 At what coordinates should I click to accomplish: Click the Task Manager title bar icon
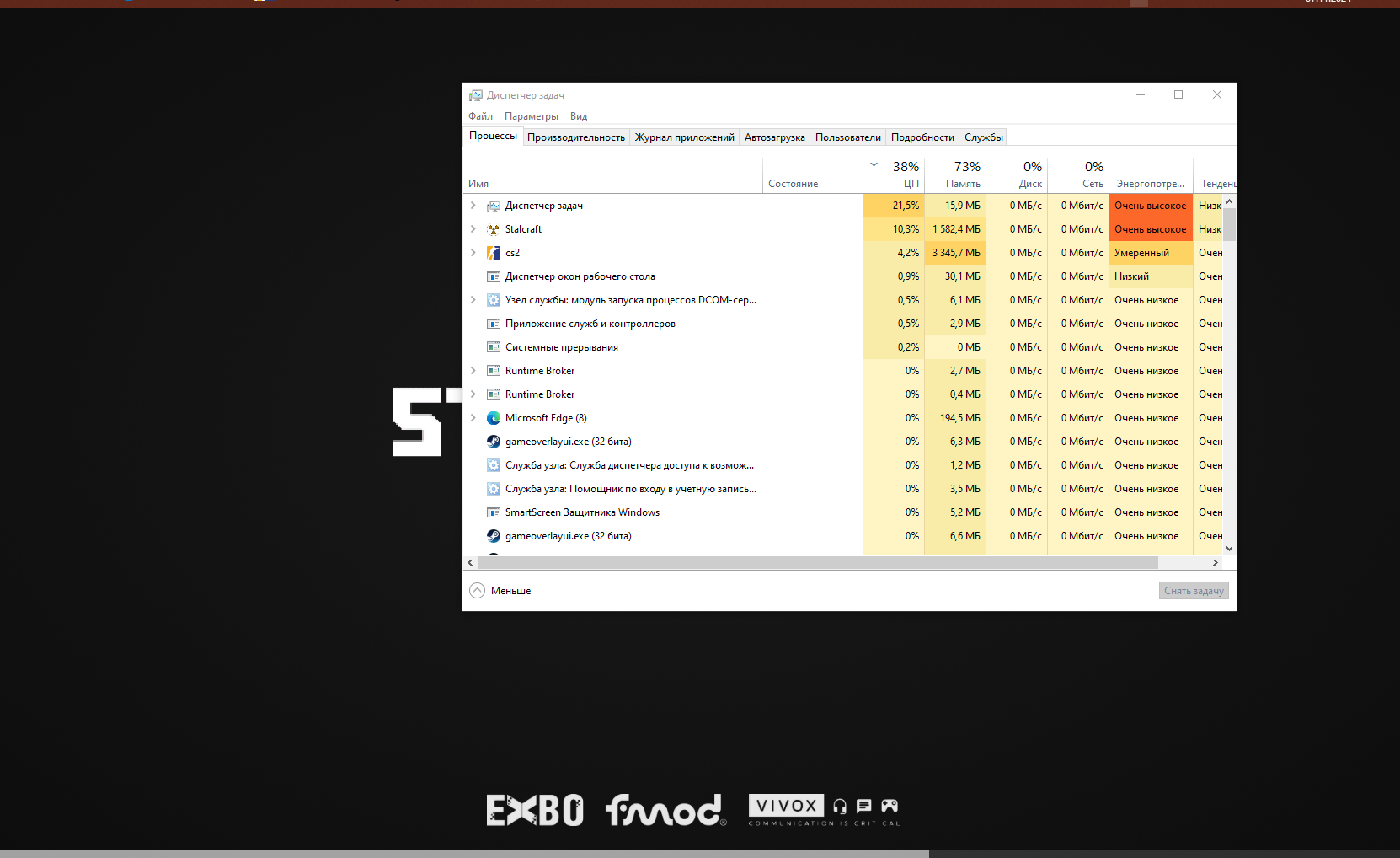point(476,95)
